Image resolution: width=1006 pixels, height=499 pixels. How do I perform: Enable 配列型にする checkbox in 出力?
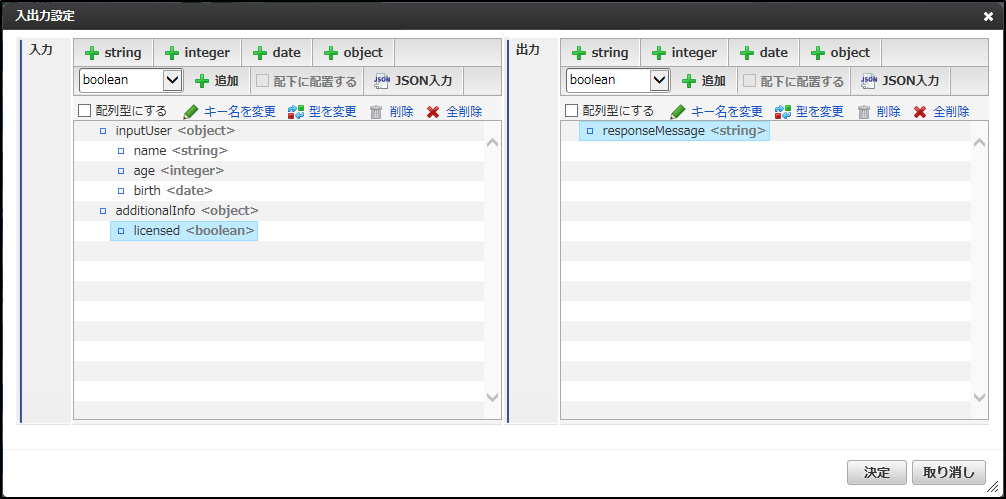[x=571, y=111]
